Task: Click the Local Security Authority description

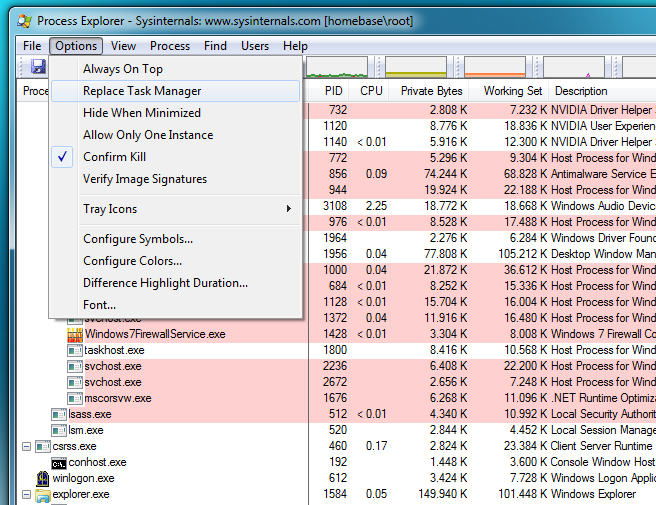Action: pyautogui.click(x=603, y=414)
